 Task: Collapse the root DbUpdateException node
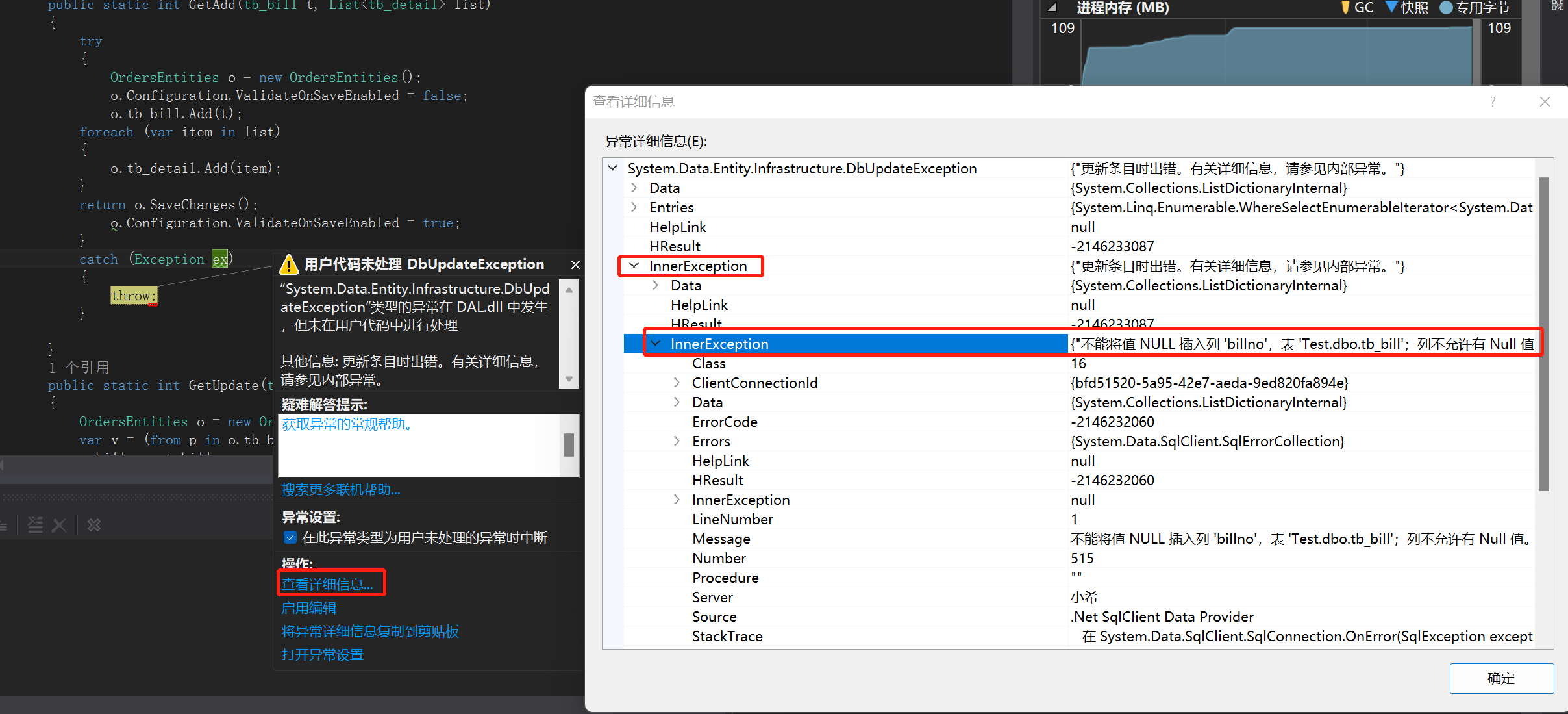click(612, 168)
